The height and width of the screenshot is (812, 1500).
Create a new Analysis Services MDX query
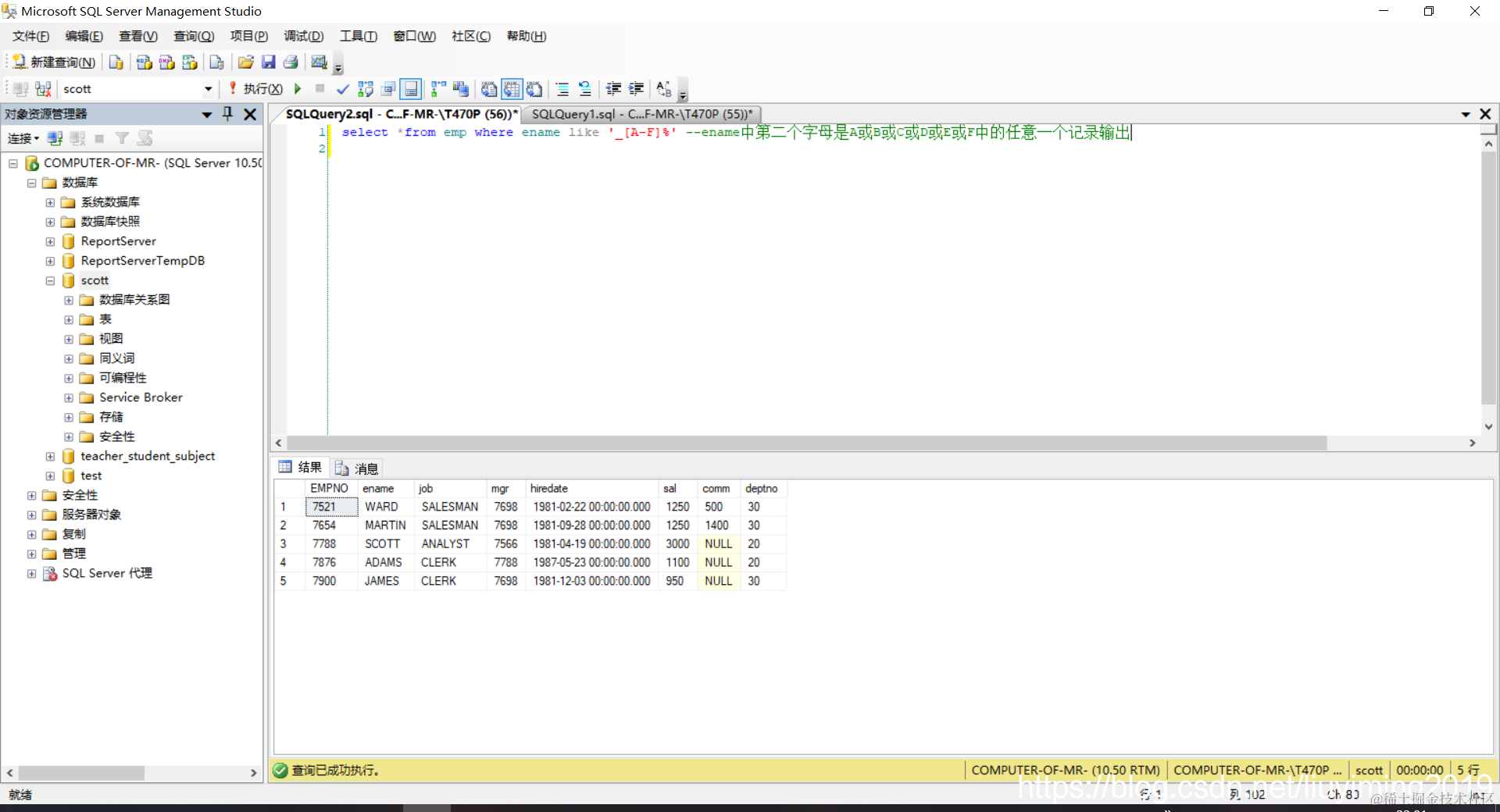(144, 62)
